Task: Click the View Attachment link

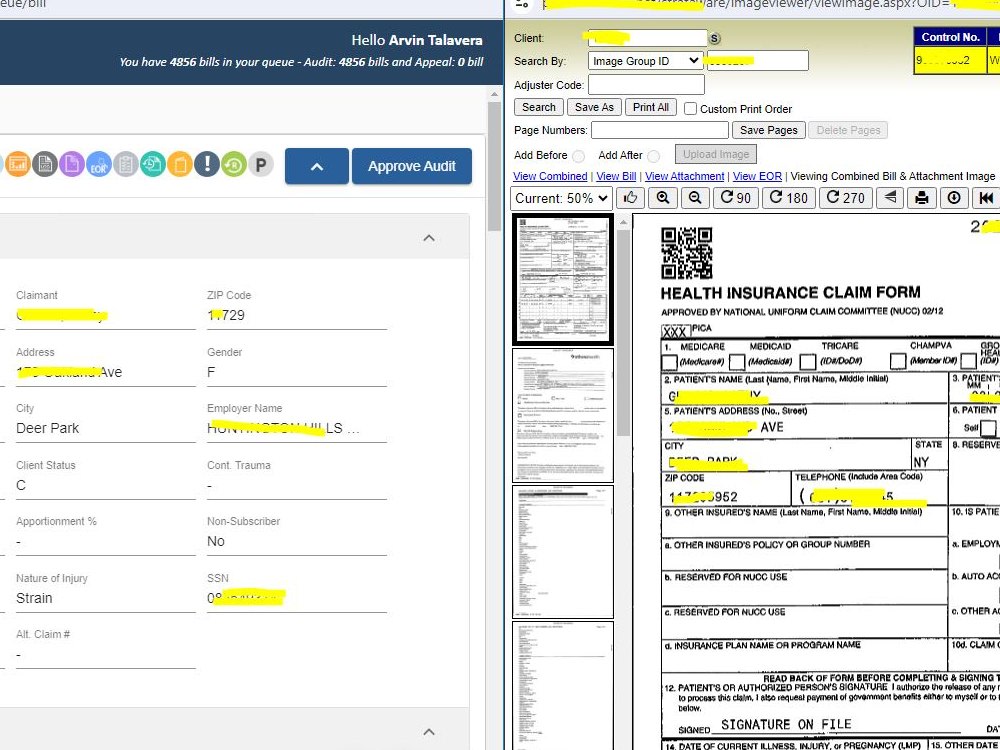Action: point(684,176)
